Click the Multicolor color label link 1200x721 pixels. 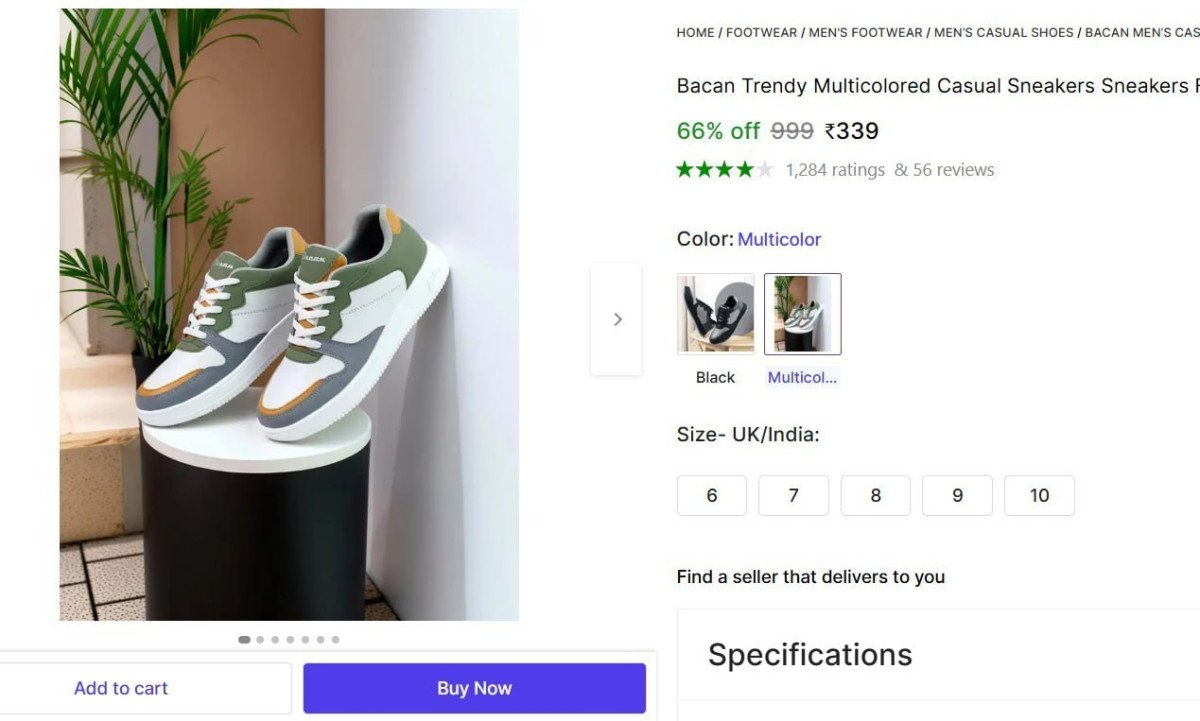tap(779, 239)
